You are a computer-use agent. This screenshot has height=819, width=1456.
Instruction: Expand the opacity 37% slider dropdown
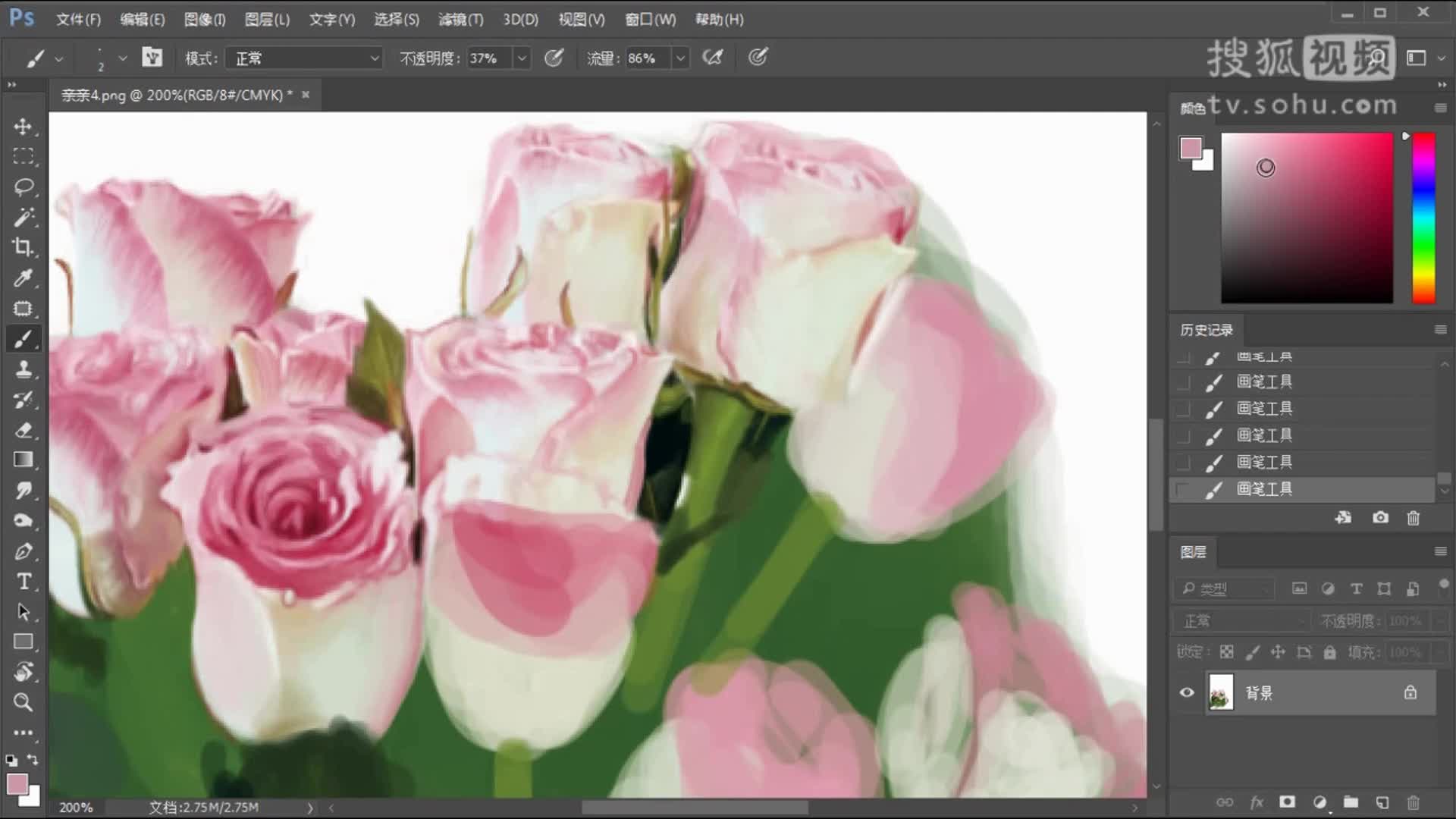coord(522,58)
